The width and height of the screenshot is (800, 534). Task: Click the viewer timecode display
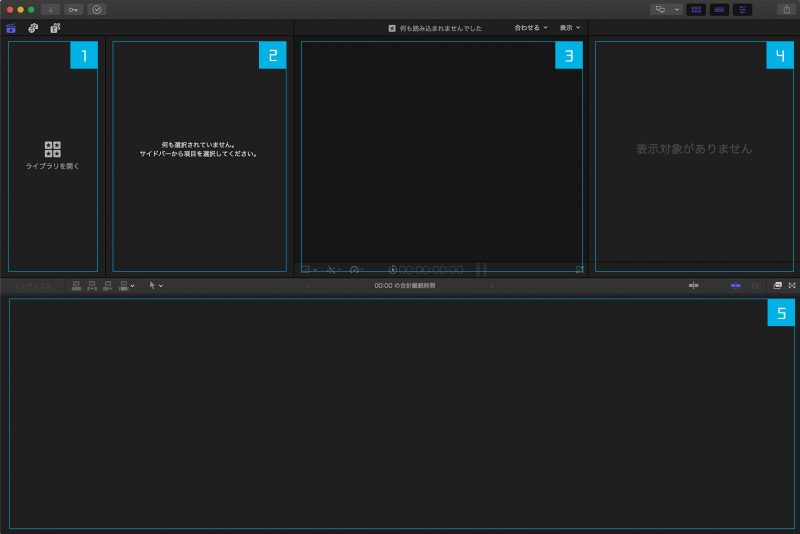pyautogui.click(x=431, y=270)
